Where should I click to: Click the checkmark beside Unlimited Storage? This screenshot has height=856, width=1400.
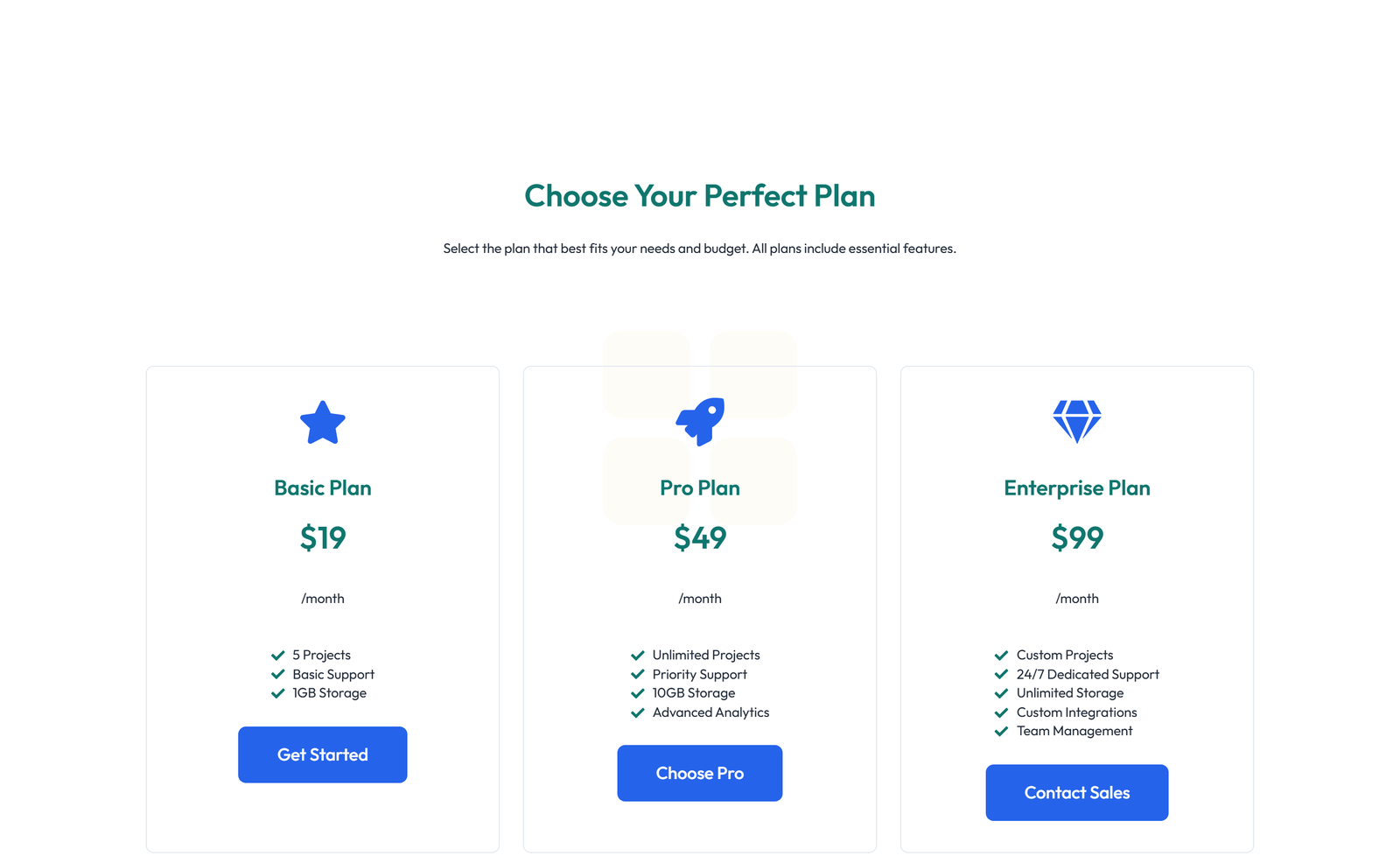point(1001,692)
